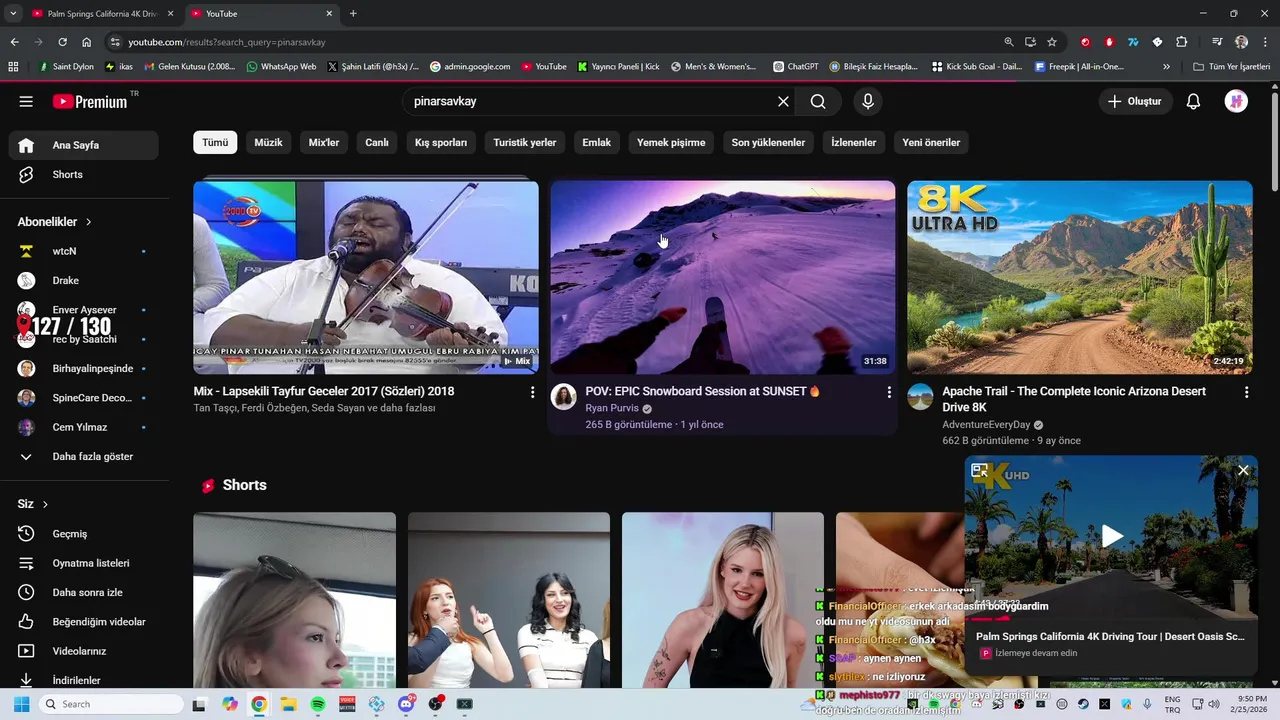Open Tüm Yer İşaretleri bookmarks folder
Viewport: 1280px width, 720px height.
[1231, 67]
